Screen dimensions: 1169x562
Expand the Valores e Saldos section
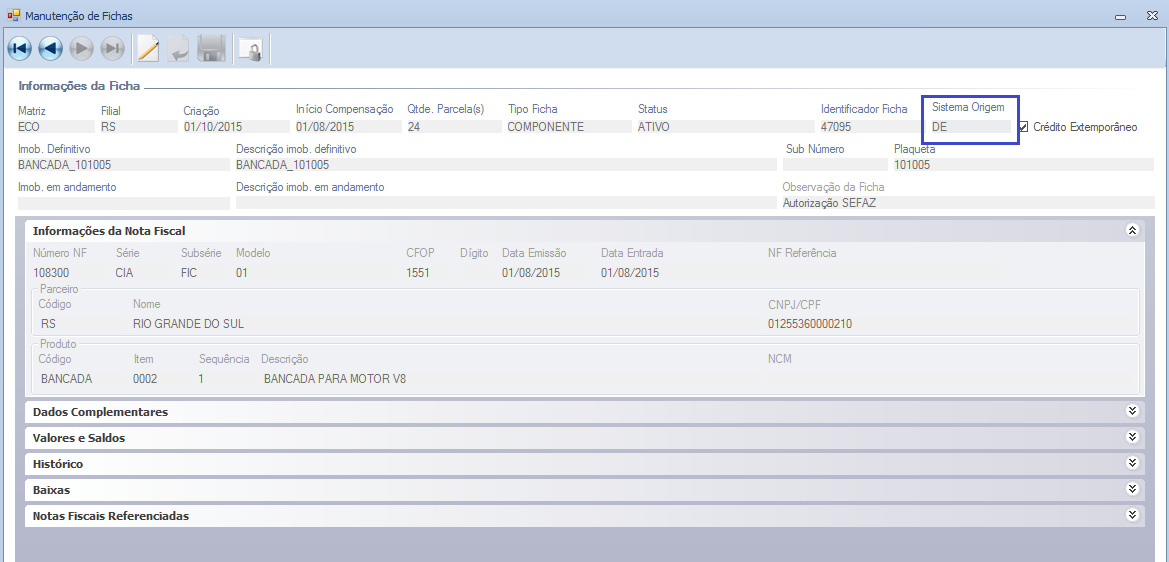click(x=1132, y=437)
